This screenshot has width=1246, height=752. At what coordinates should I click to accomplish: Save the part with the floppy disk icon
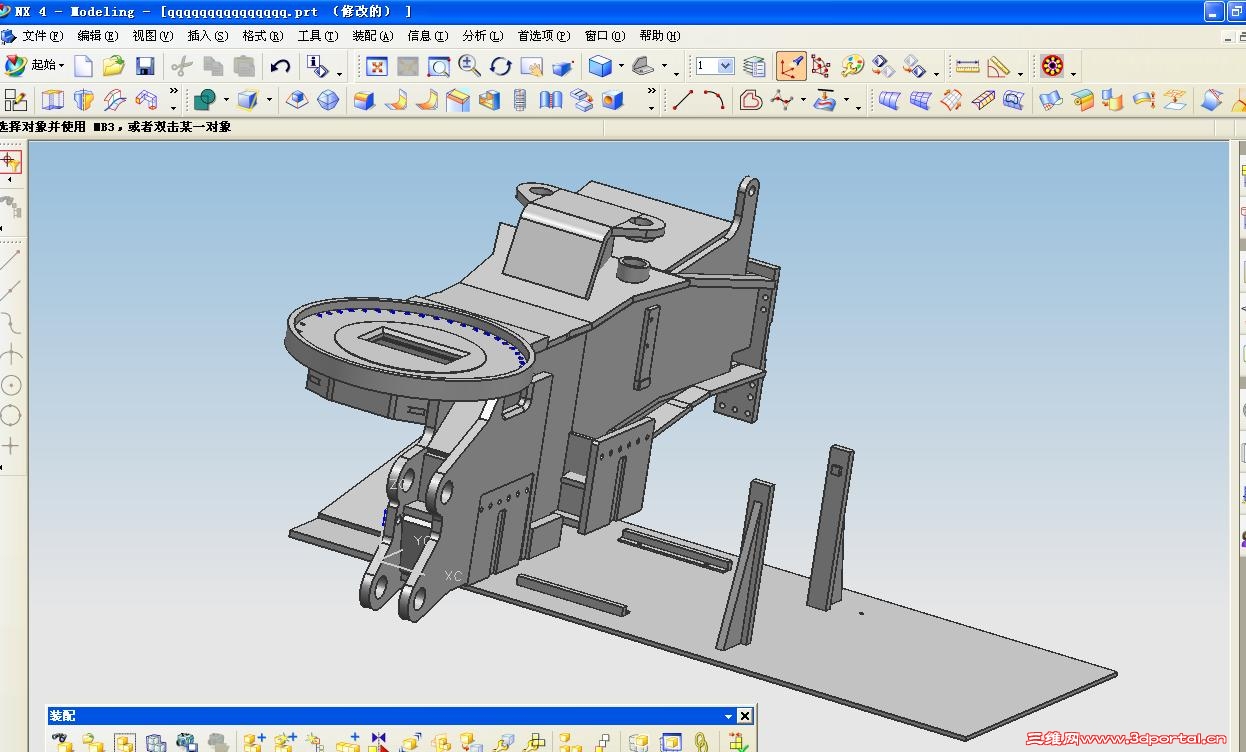point(145,67)
